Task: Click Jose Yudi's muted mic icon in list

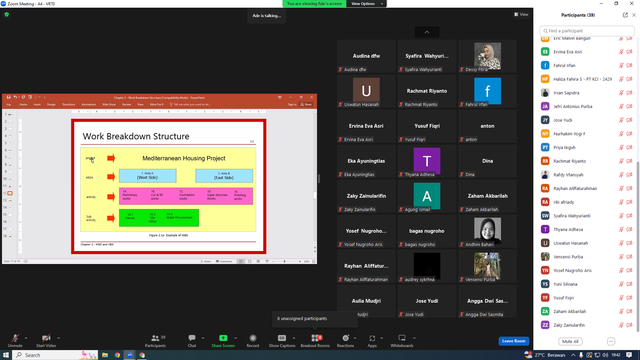Action: (x=621, y=120)
